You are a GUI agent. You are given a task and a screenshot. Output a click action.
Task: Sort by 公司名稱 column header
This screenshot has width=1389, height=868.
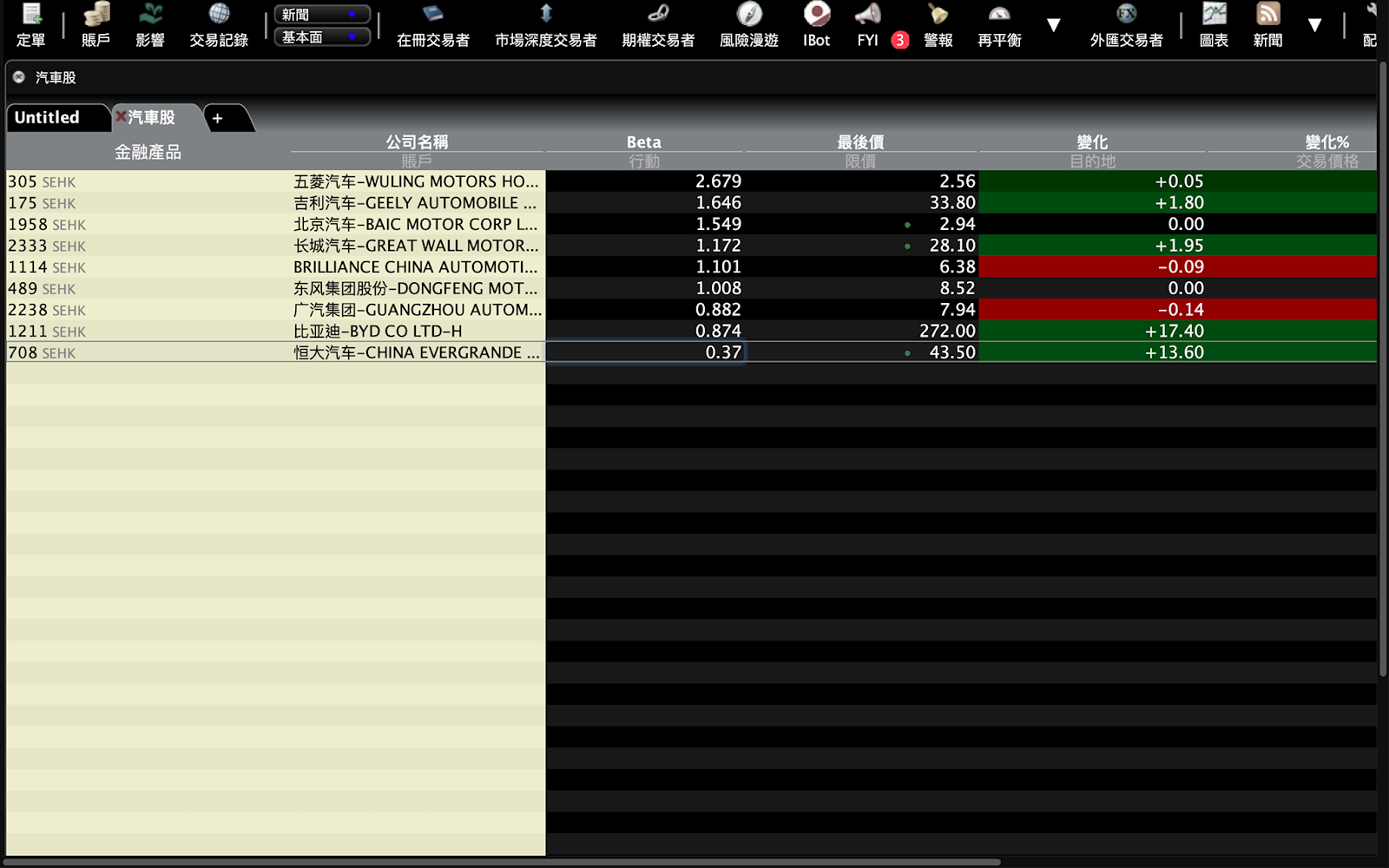pos(417,141)
